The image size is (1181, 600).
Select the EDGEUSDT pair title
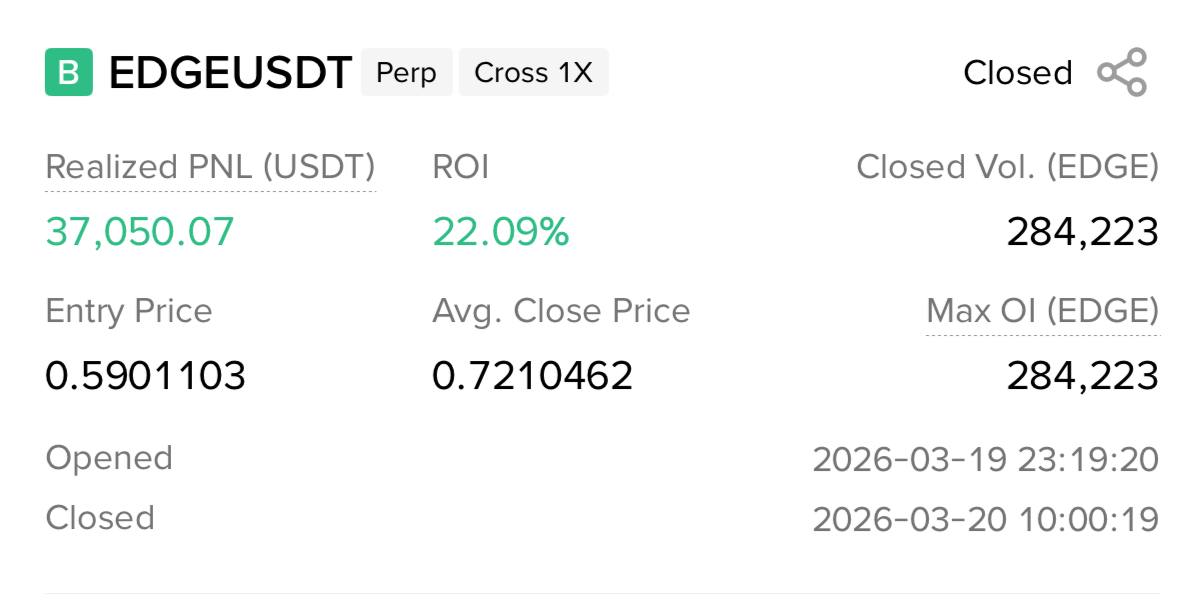(230, 73)
